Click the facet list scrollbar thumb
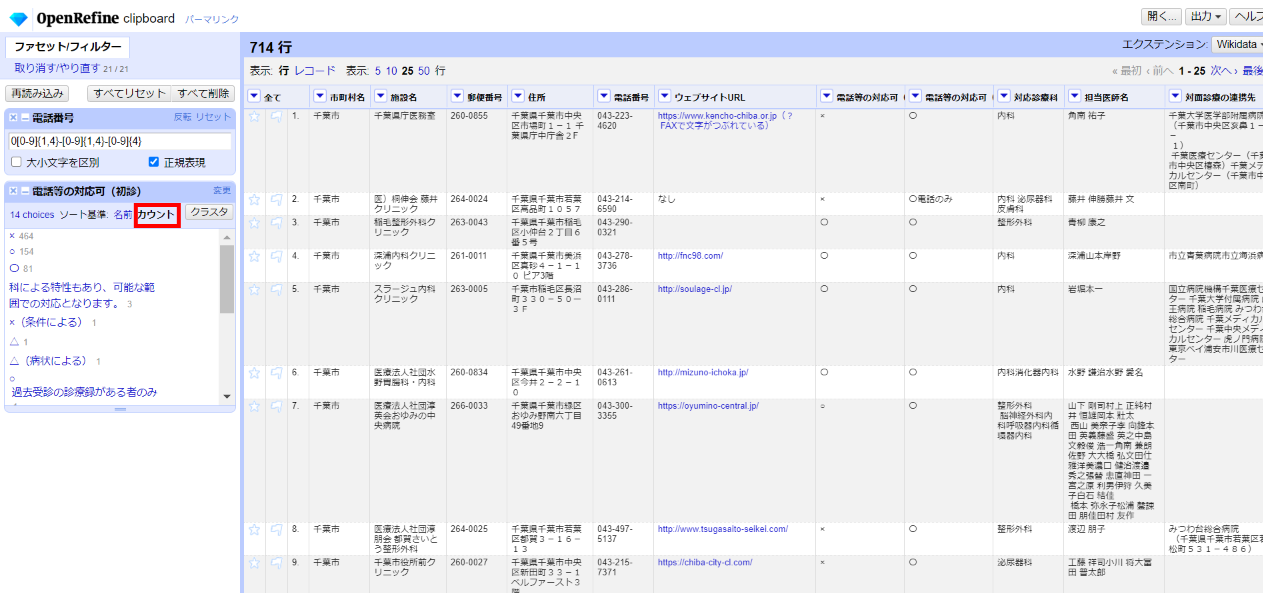Screen dimensions: 1263x593 click(227, 279)
